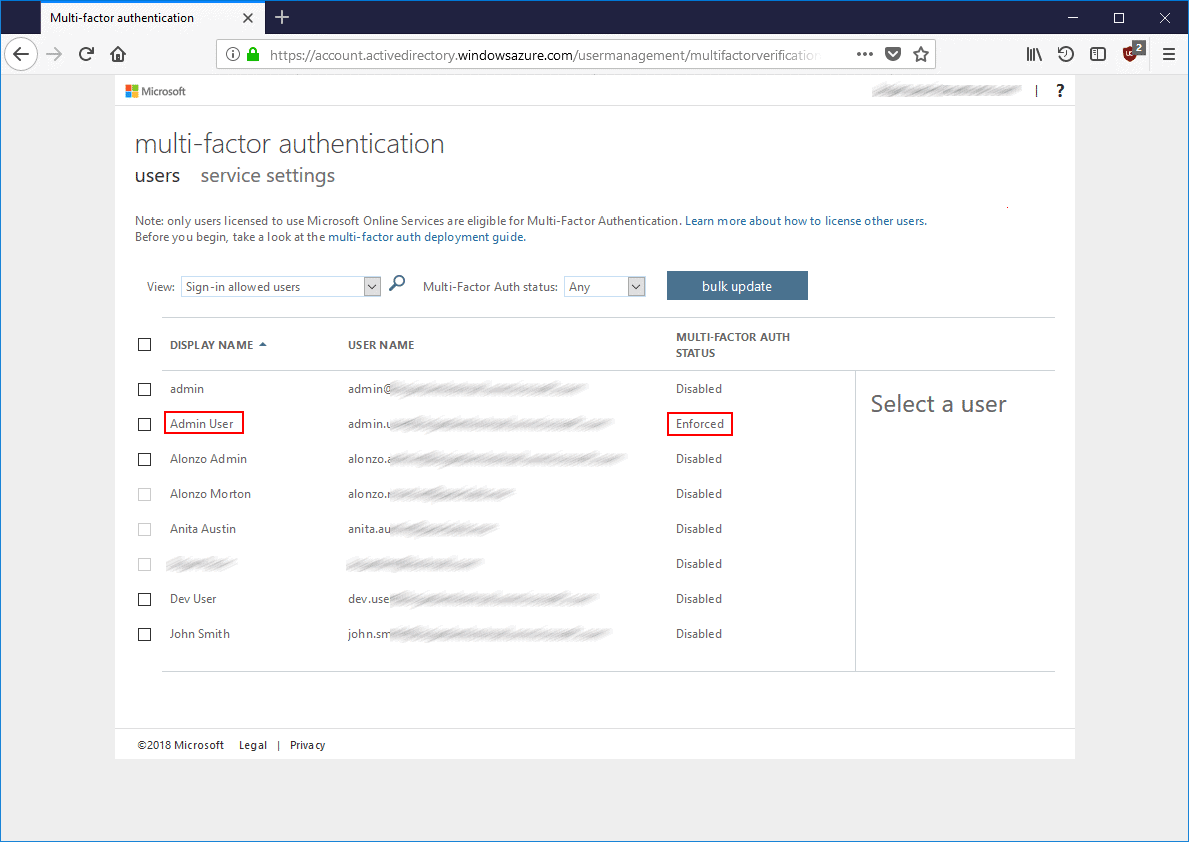
Task: Click the bulk update button
Action: click(737, 285)
